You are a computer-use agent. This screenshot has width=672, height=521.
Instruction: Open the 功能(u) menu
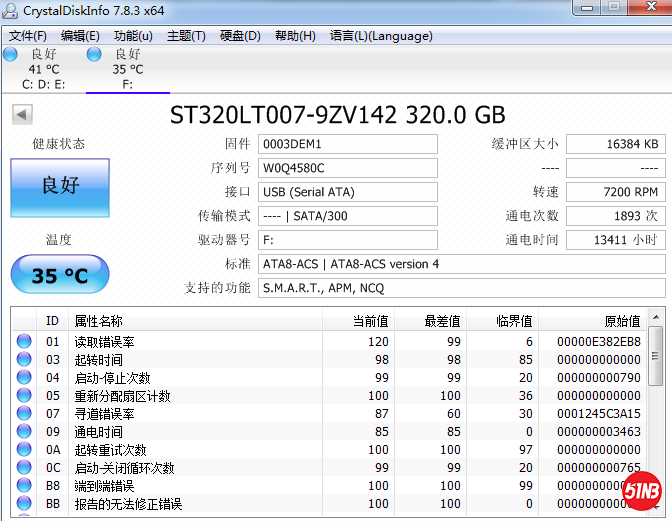133,36
